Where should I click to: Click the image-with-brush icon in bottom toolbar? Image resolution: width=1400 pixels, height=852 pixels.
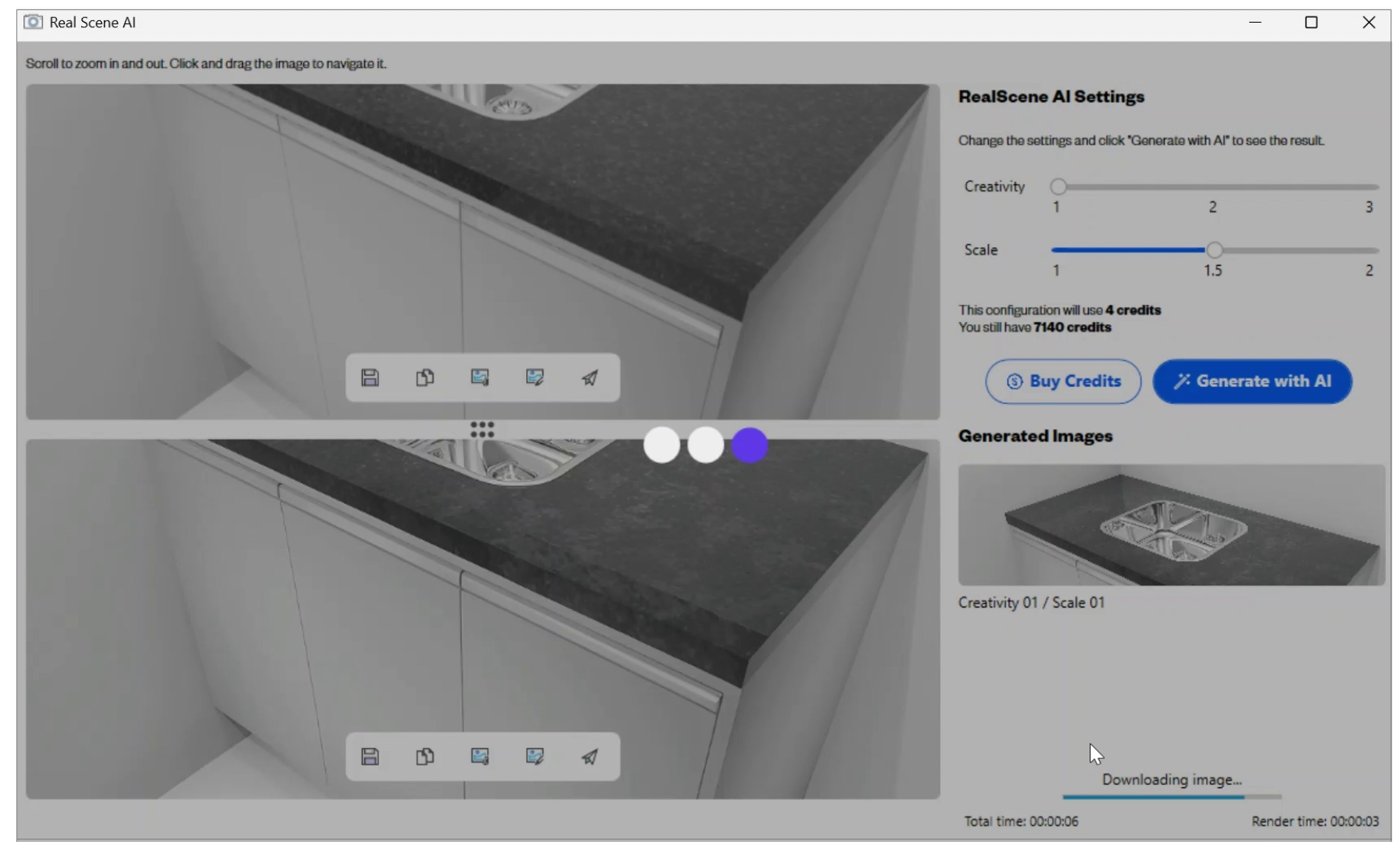pyautogui.click(x=480, y=757)
